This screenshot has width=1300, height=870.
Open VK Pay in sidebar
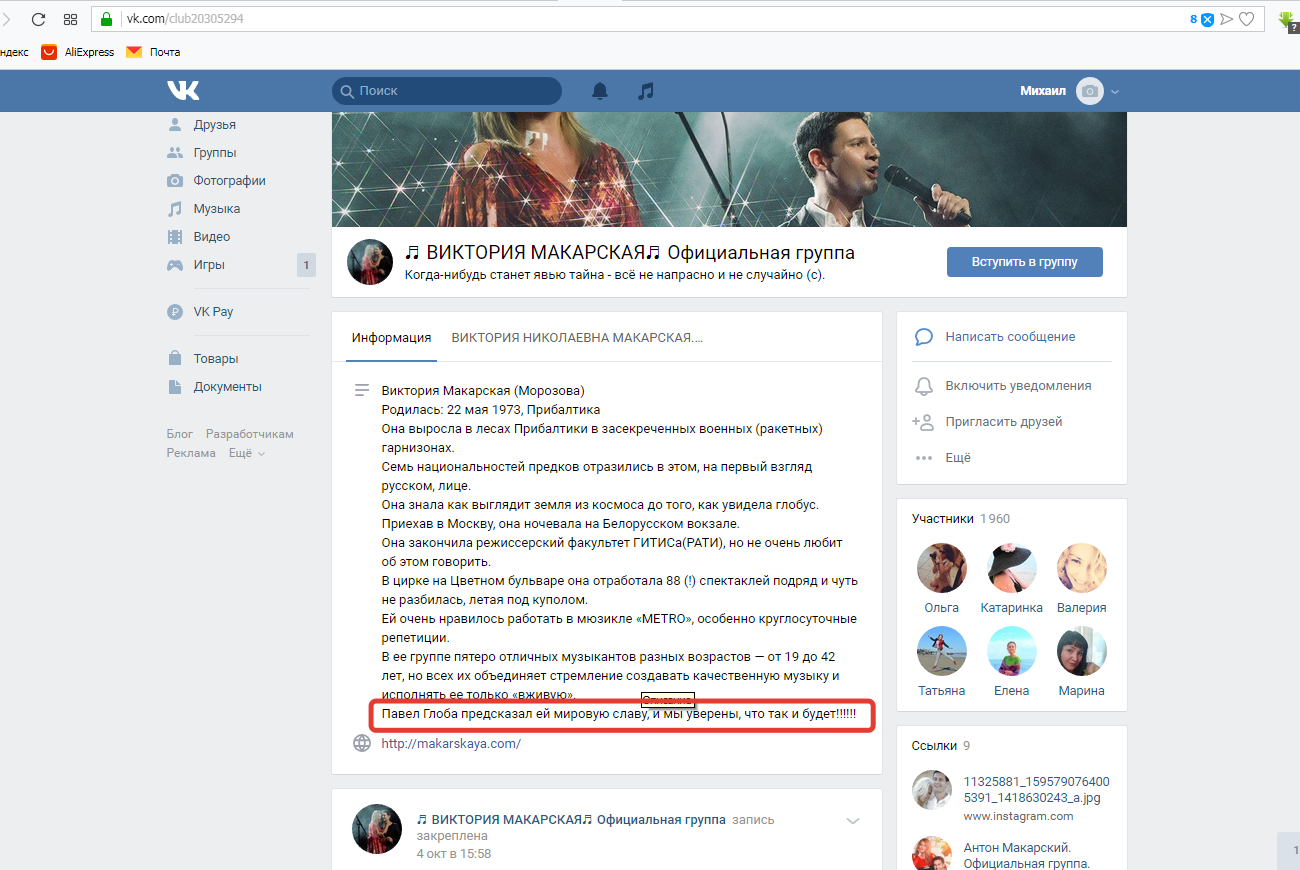point(213,312)
